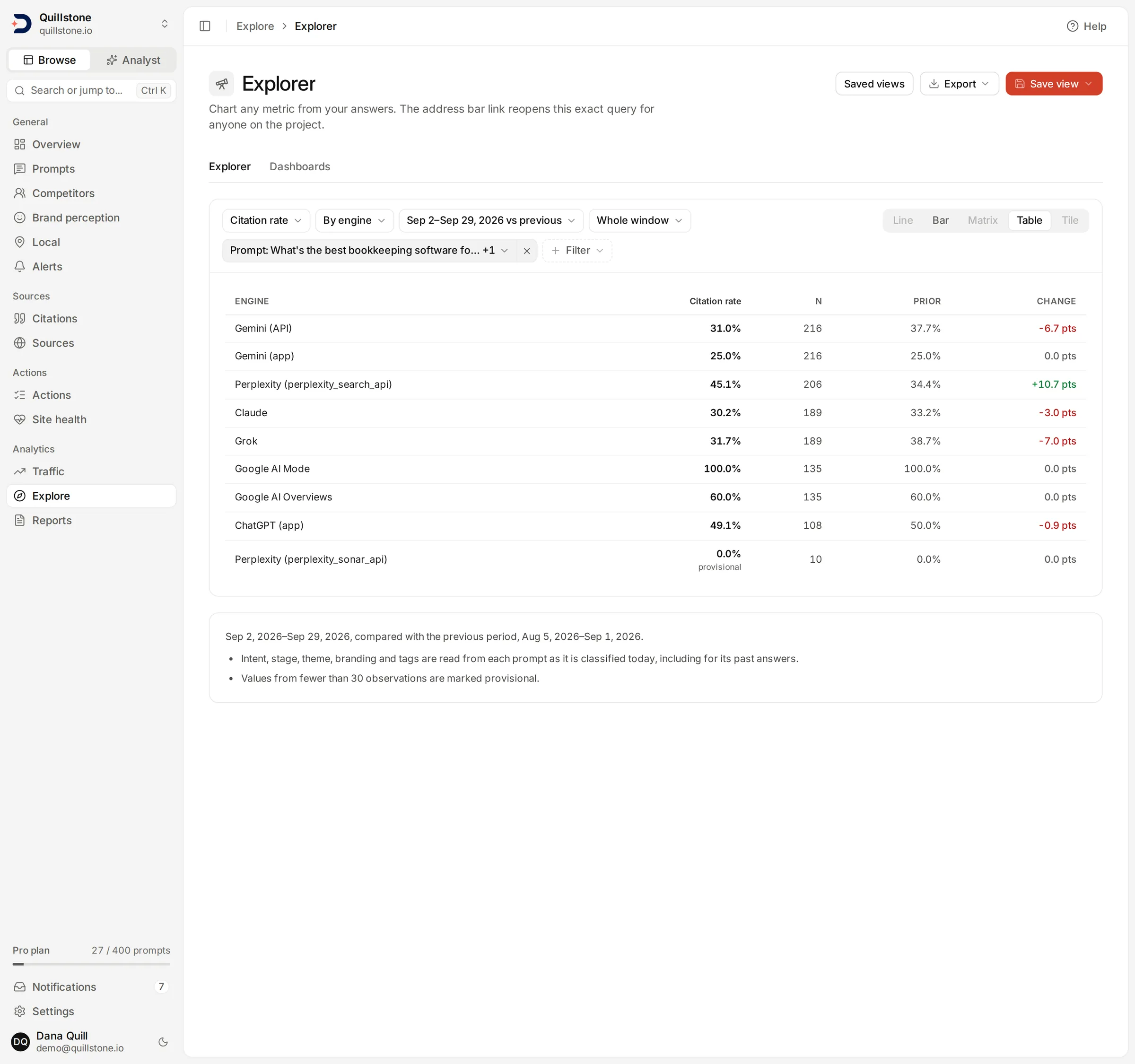The width and height of the screenshot is (1135, 1064).
Task: Click the Sources globe icon
Action: pos(20,343)
